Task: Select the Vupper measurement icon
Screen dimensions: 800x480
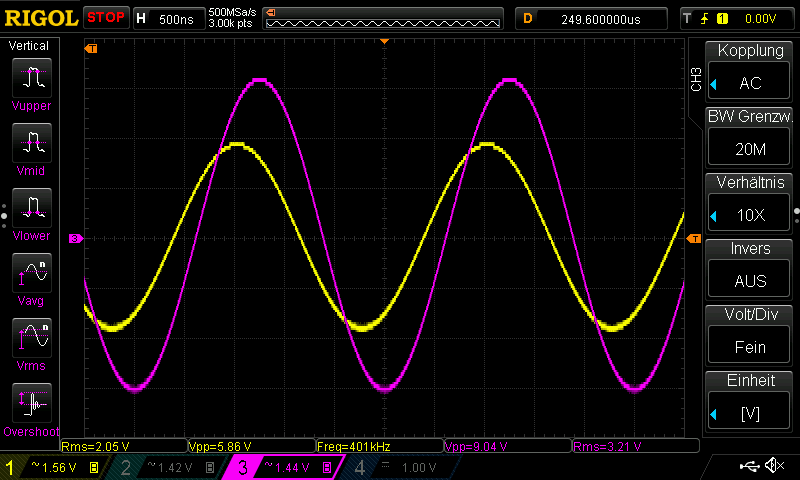Action: click(x=32, y=78)
